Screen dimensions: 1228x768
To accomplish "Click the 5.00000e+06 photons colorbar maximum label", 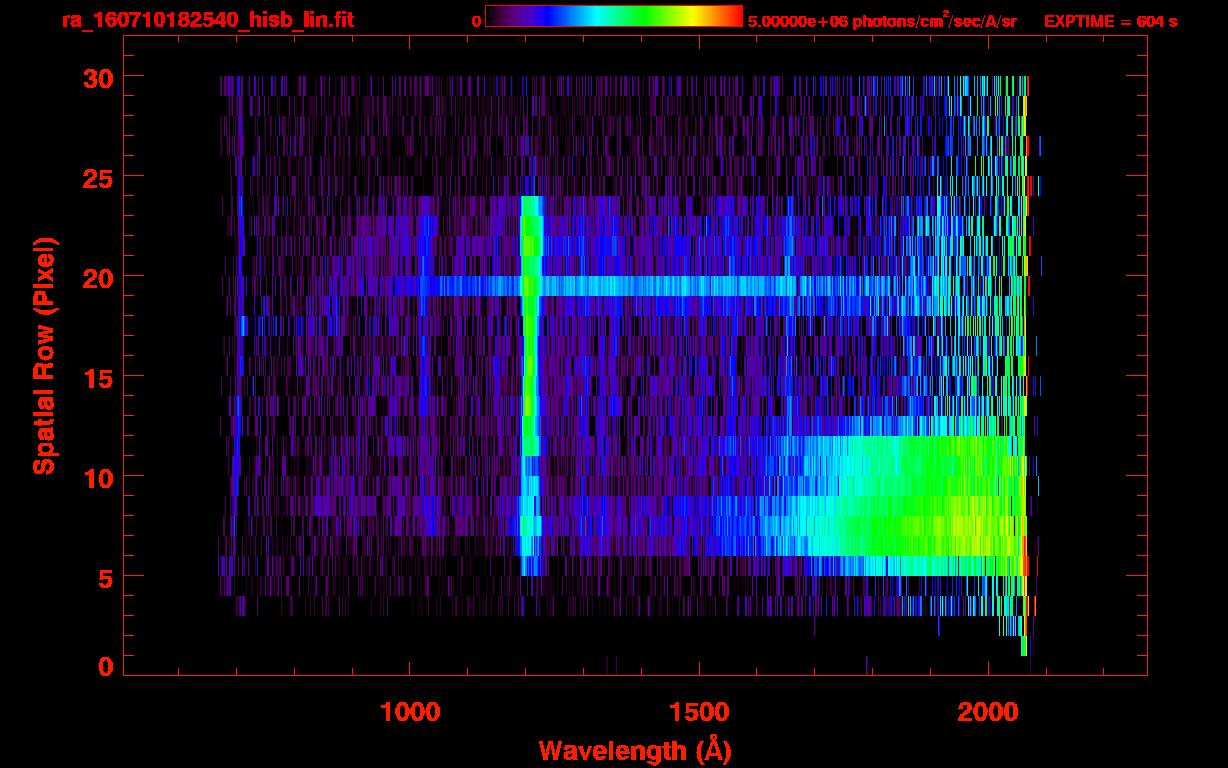I will pyautogui.click(x=881, y=21).
